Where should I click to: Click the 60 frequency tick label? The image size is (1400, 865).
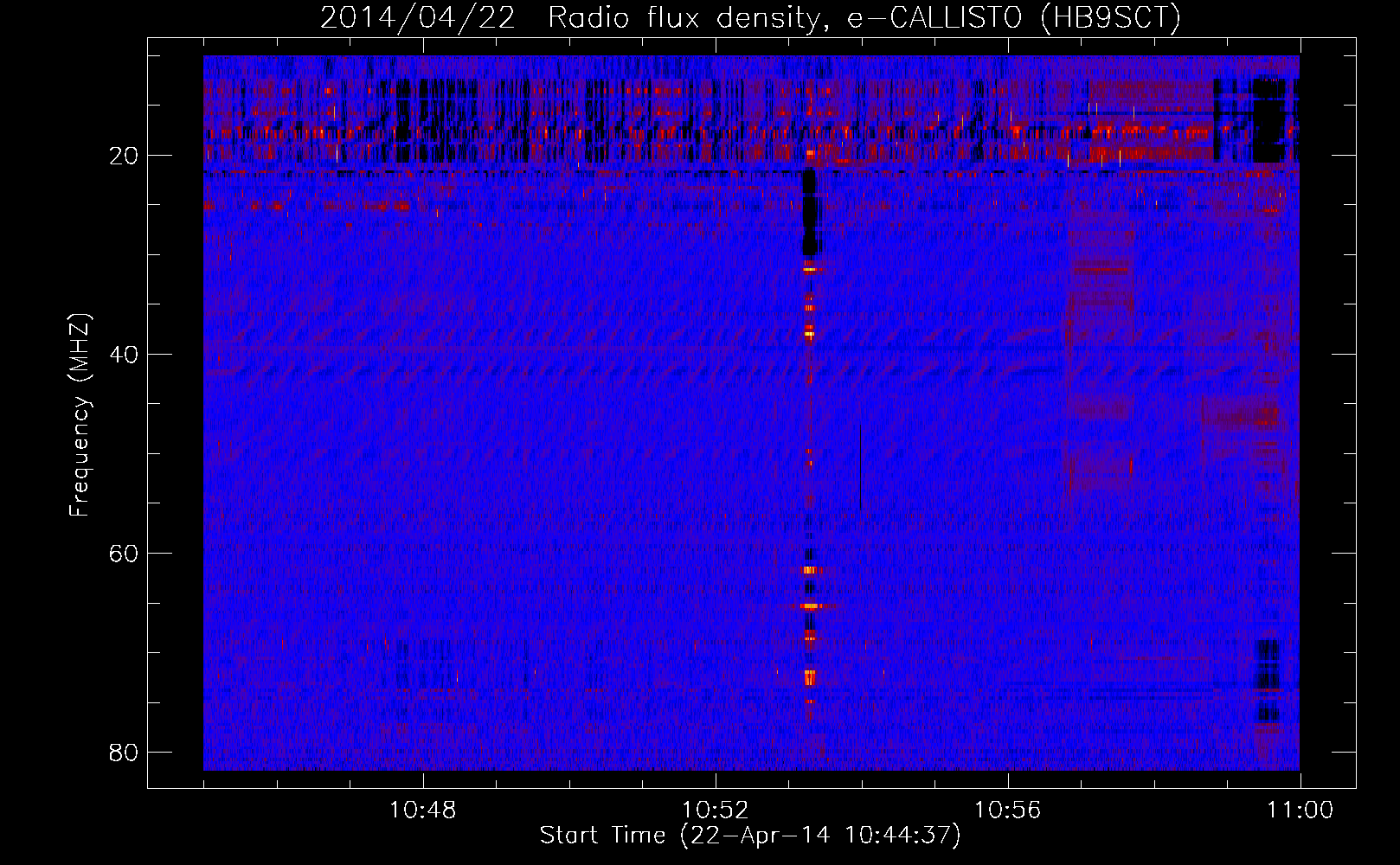pyautogui.click(x=124, y=554)
